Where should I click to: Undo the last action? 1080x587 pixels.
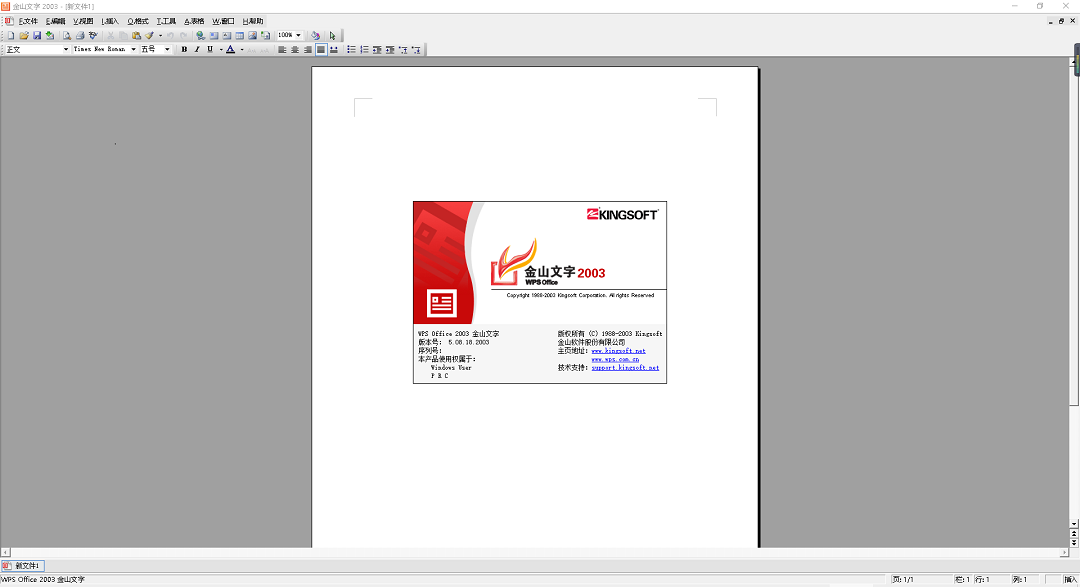click(x=170, y=35)
